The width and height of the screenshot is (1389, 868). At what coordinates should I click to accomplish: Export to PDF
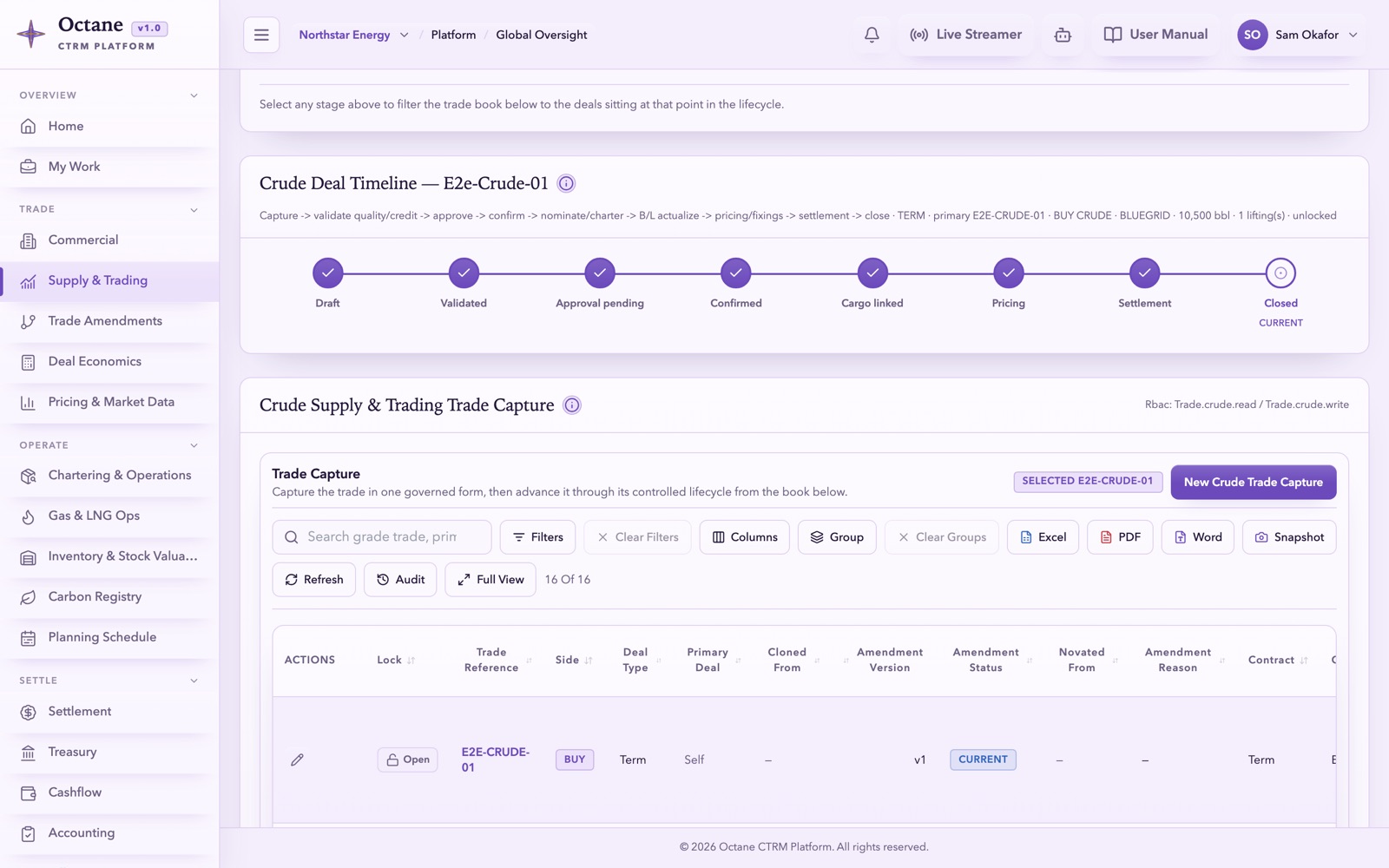[x=1120, y=537]
